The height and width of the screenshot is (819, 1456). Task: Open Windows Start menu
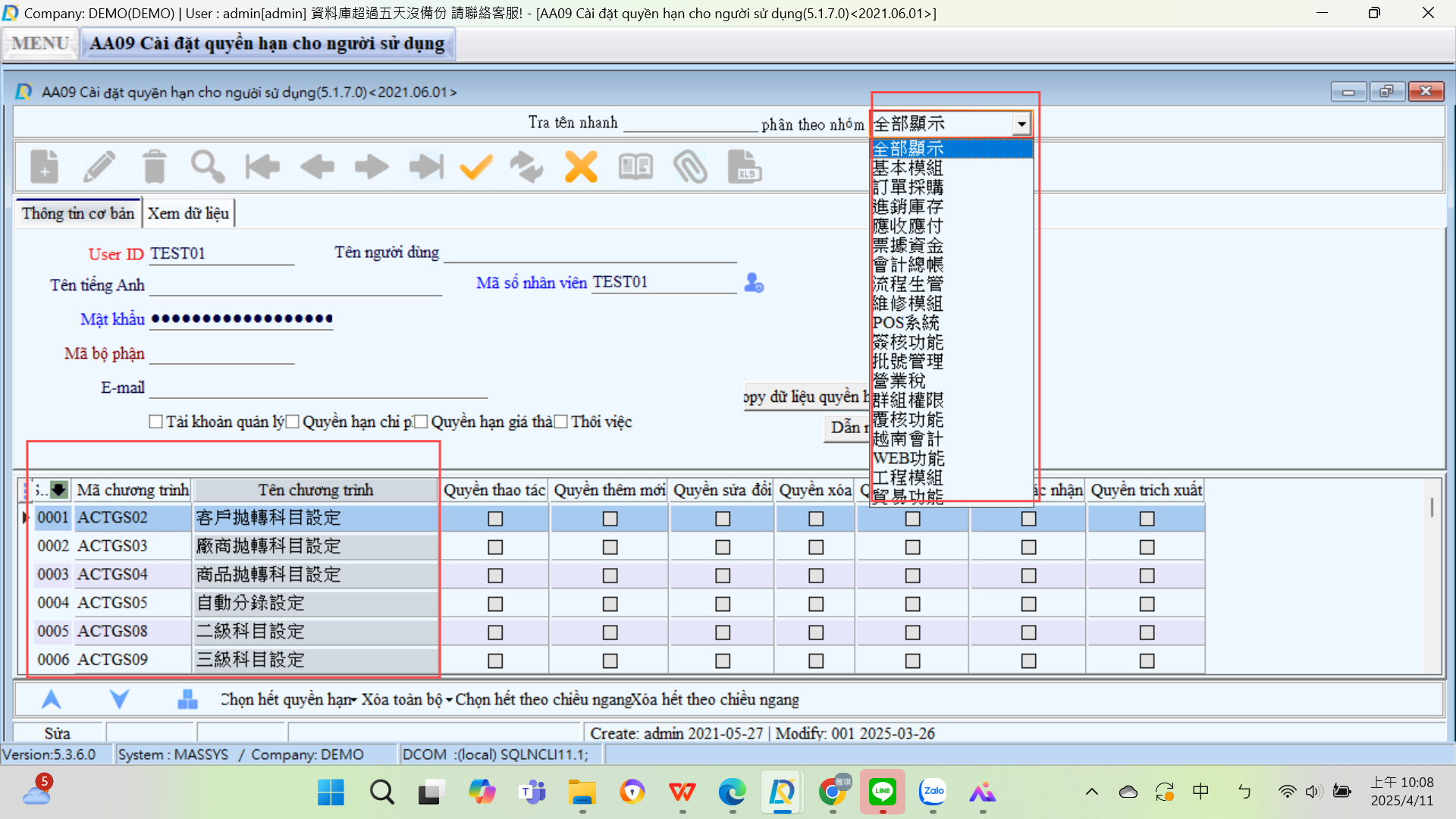331,792
